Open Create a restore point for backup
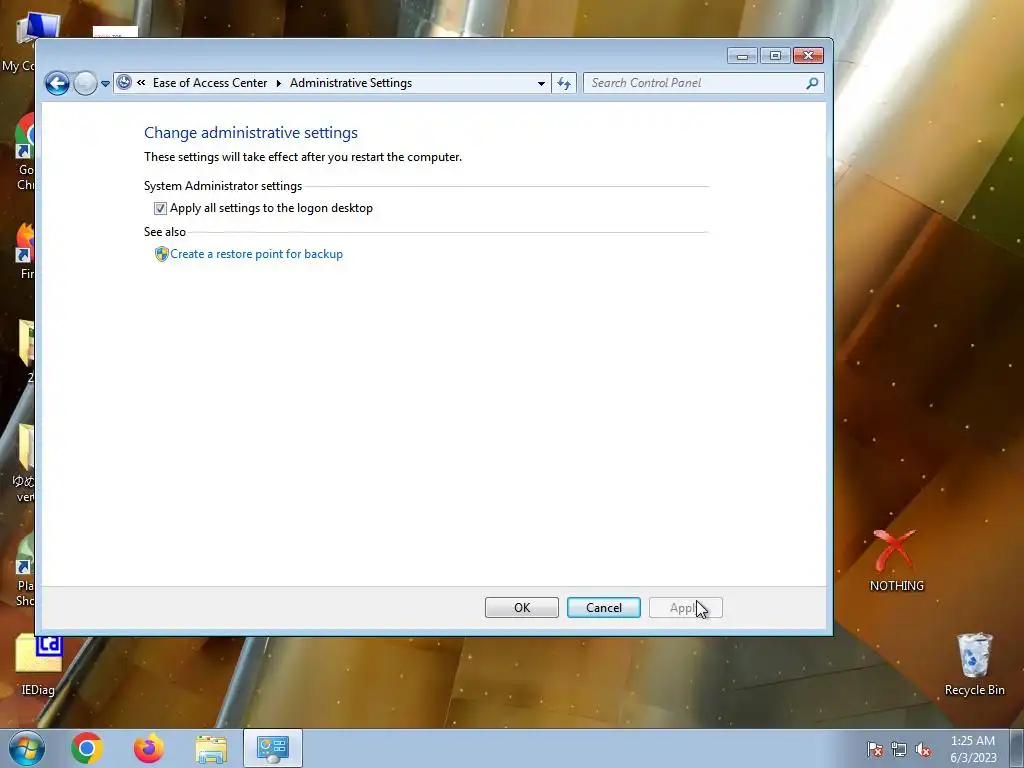 [x=256, y=254]
